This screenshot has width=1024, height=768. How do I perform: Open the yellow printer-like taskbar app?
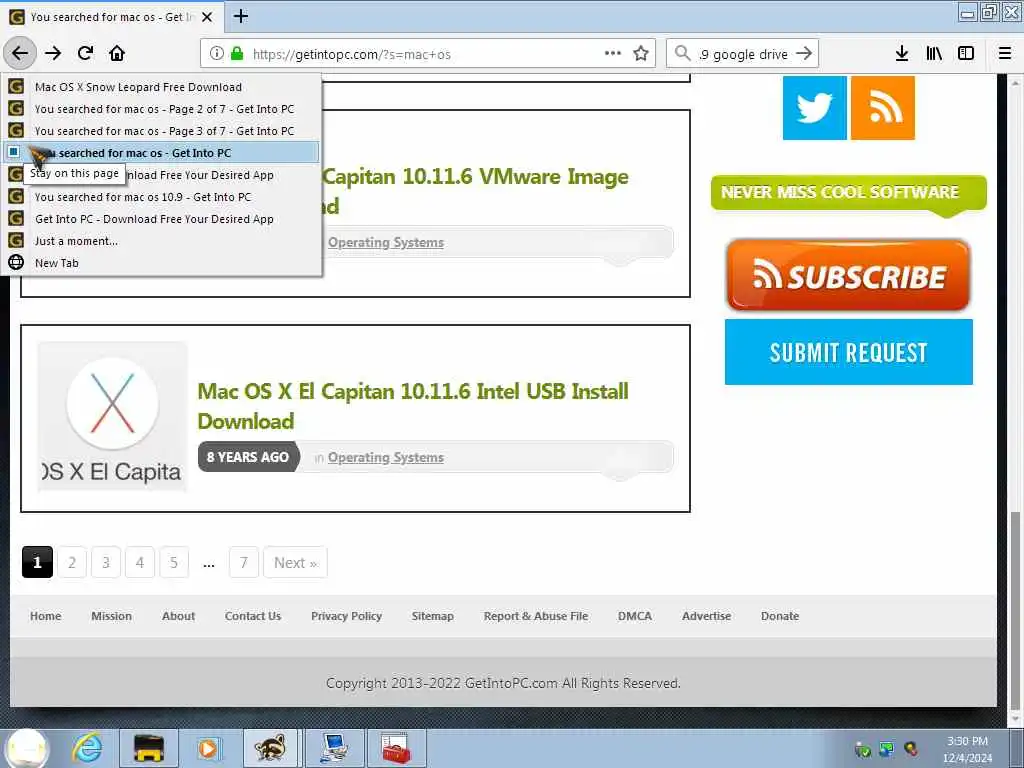tap(149, 748)
